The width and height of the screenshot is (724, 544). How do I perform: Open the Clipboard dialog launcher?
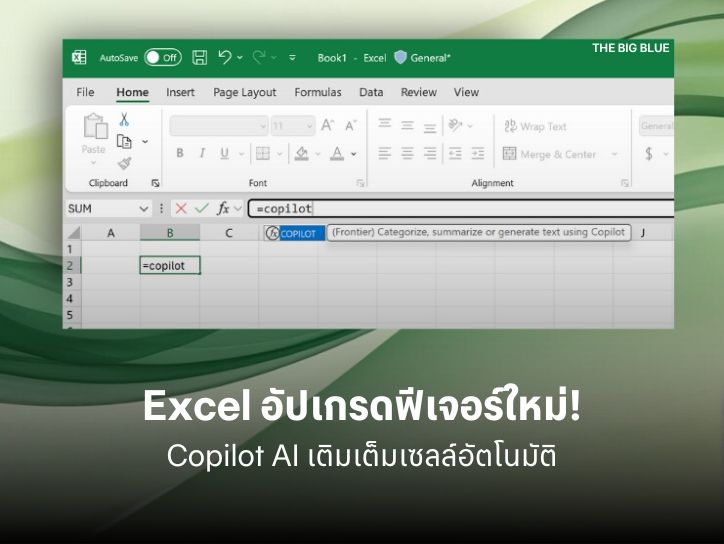click(x=156, y=183)
